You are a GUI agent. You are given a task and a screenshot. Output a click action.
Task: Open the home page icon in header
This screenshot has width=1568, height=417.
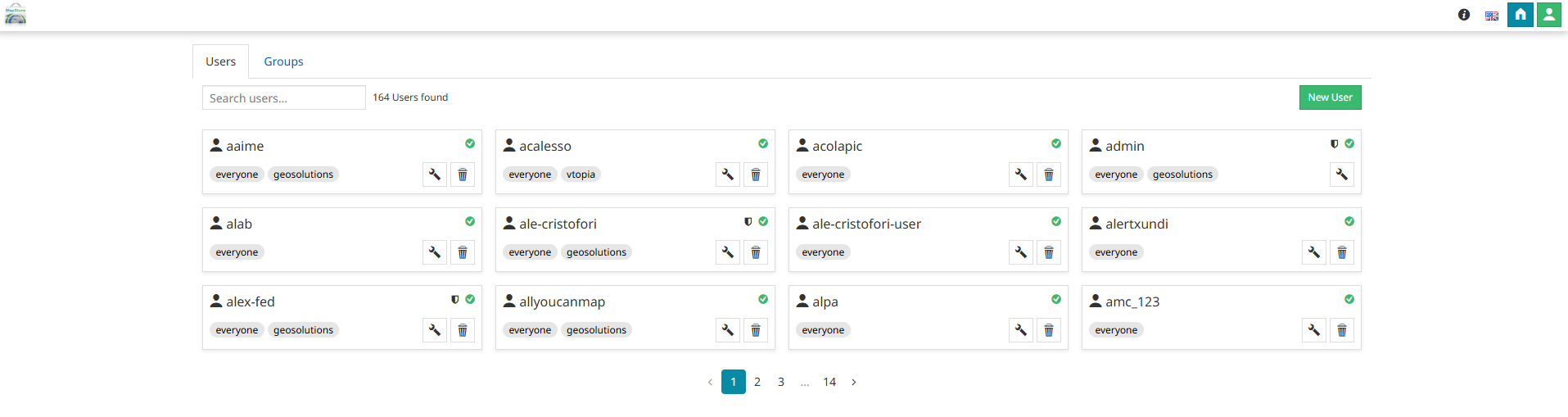[1520, 15]
